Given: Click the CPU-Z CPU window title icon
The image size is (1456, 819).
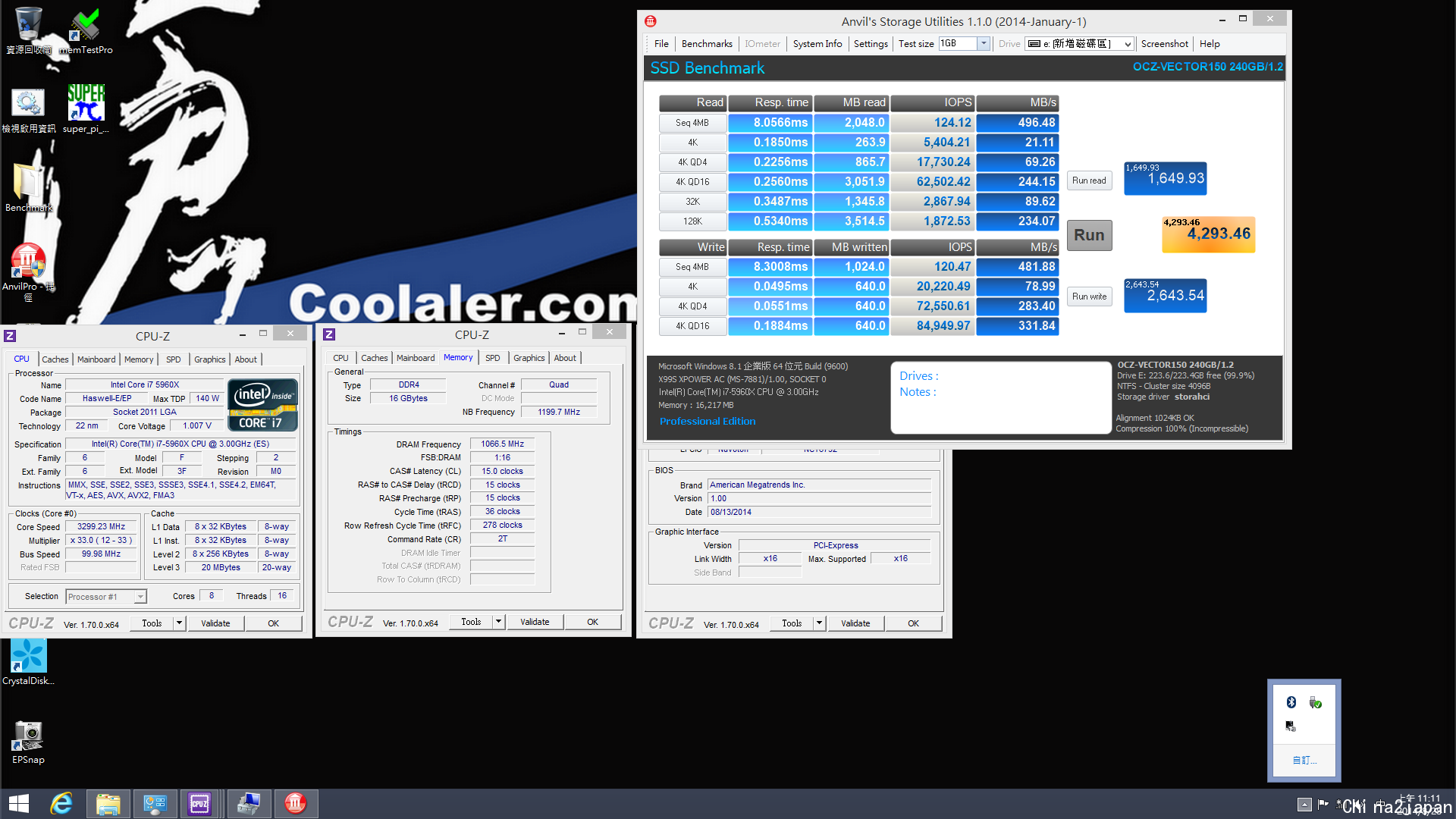Looking at the screenshot, I should [10, 336].
